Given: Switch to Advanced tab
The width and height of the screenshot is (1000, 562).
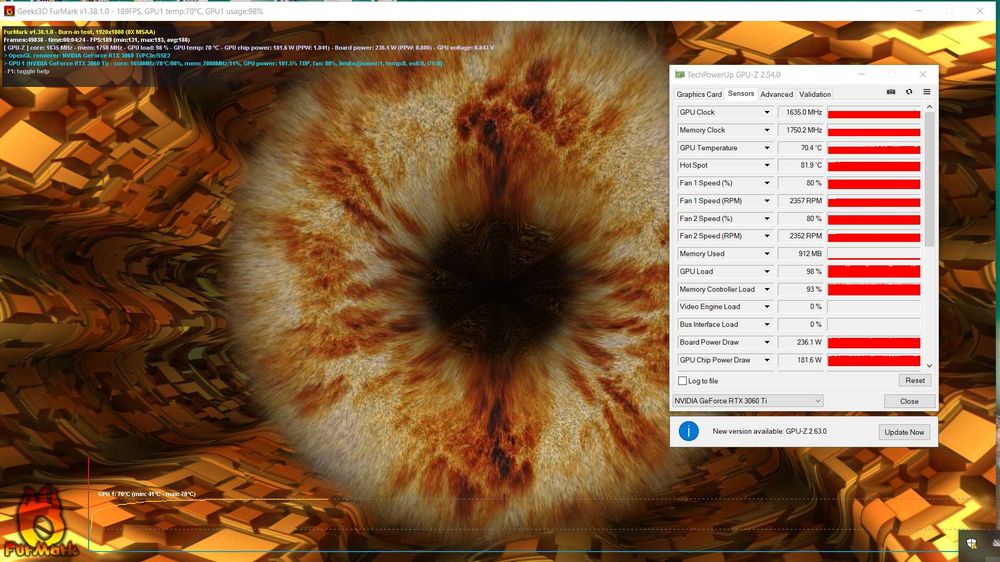Looking at the screenshot, I should coord(776,94).
